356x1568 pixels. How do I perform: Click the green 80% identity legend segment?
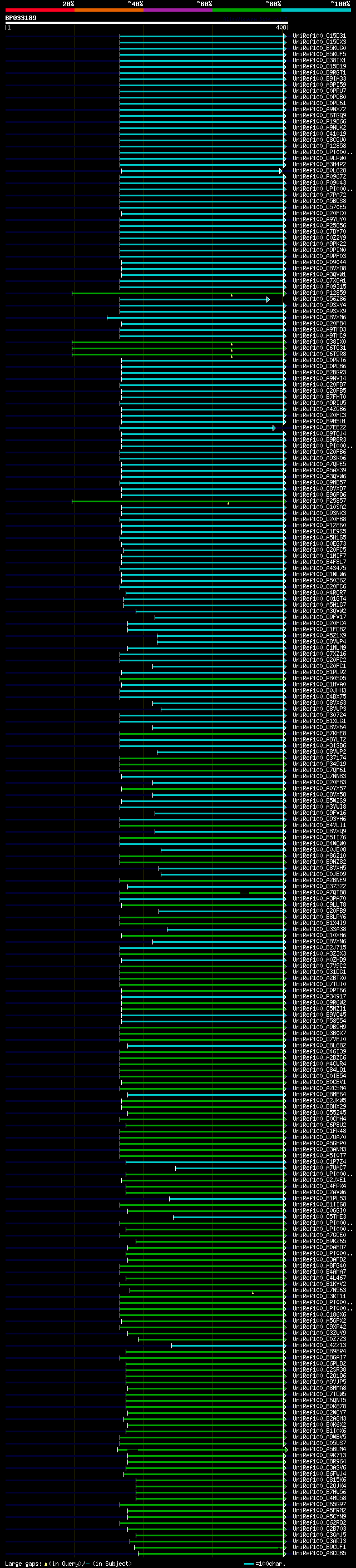(x=247, y=10)
